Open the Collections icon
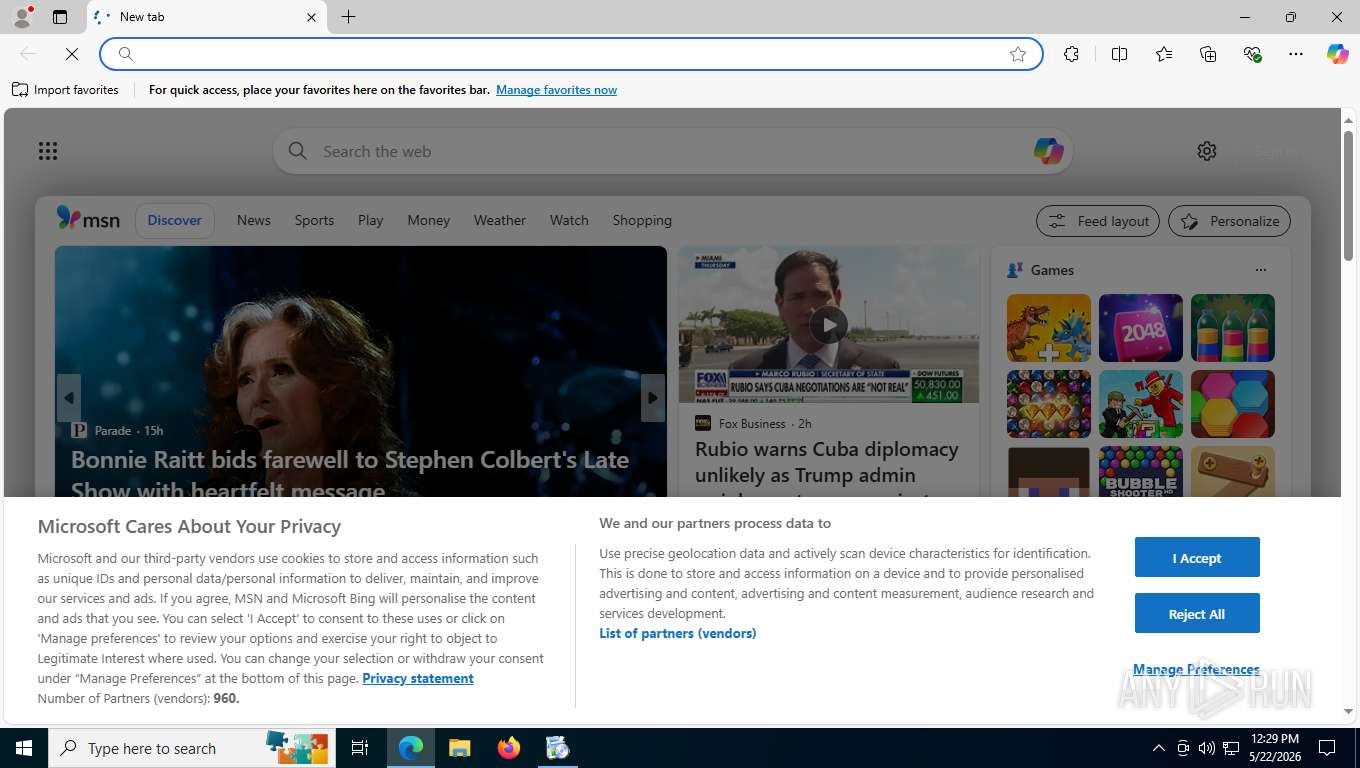The width and height of the screenshot is (1360, 768). click(x=1208, y=54)
